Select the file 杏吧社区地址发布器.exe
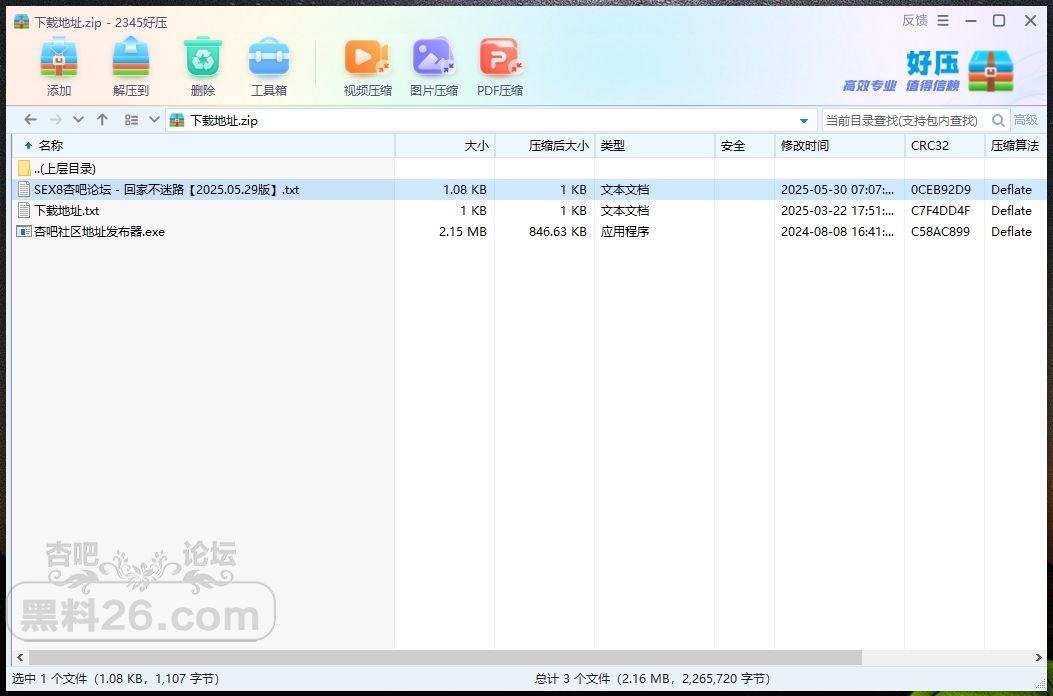This screenshot has height=696, width=1053. 529,231
